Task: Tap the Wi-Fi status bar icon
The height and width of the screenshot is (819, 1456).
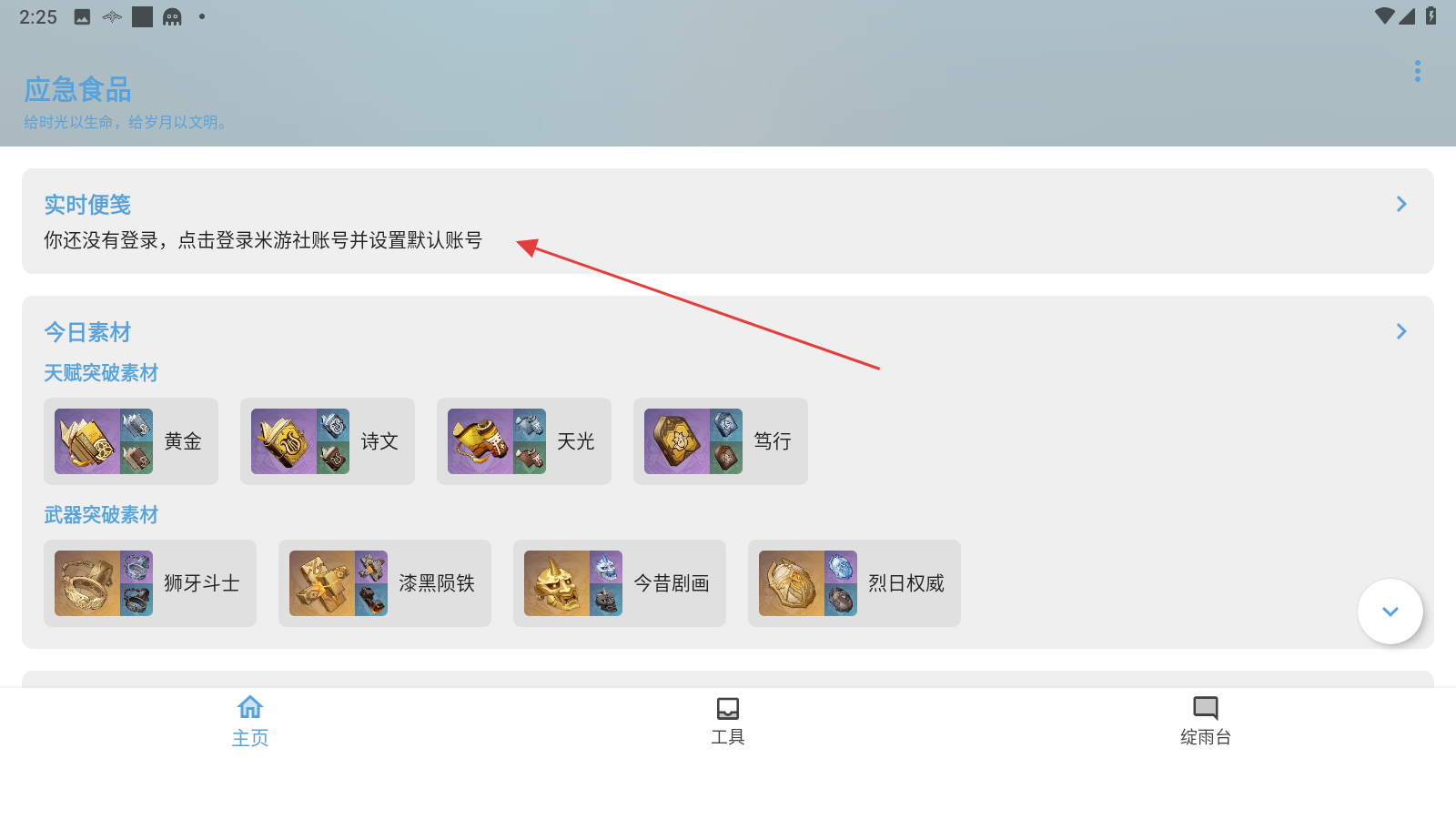Action: (x=1384, y=16)
